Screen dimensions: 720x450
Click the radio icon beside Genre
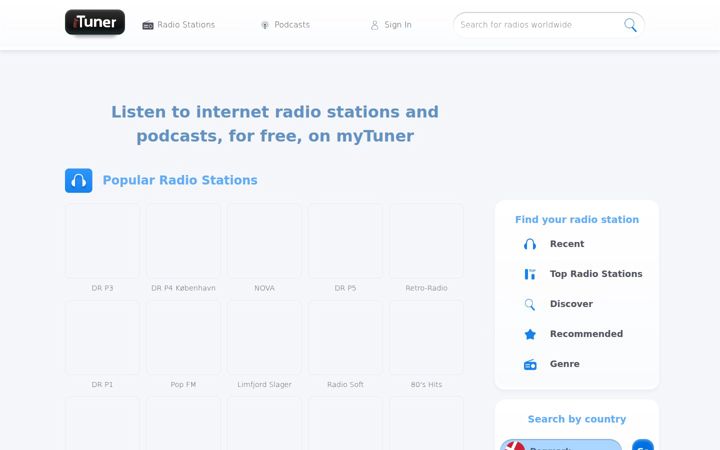click(530, 365)
